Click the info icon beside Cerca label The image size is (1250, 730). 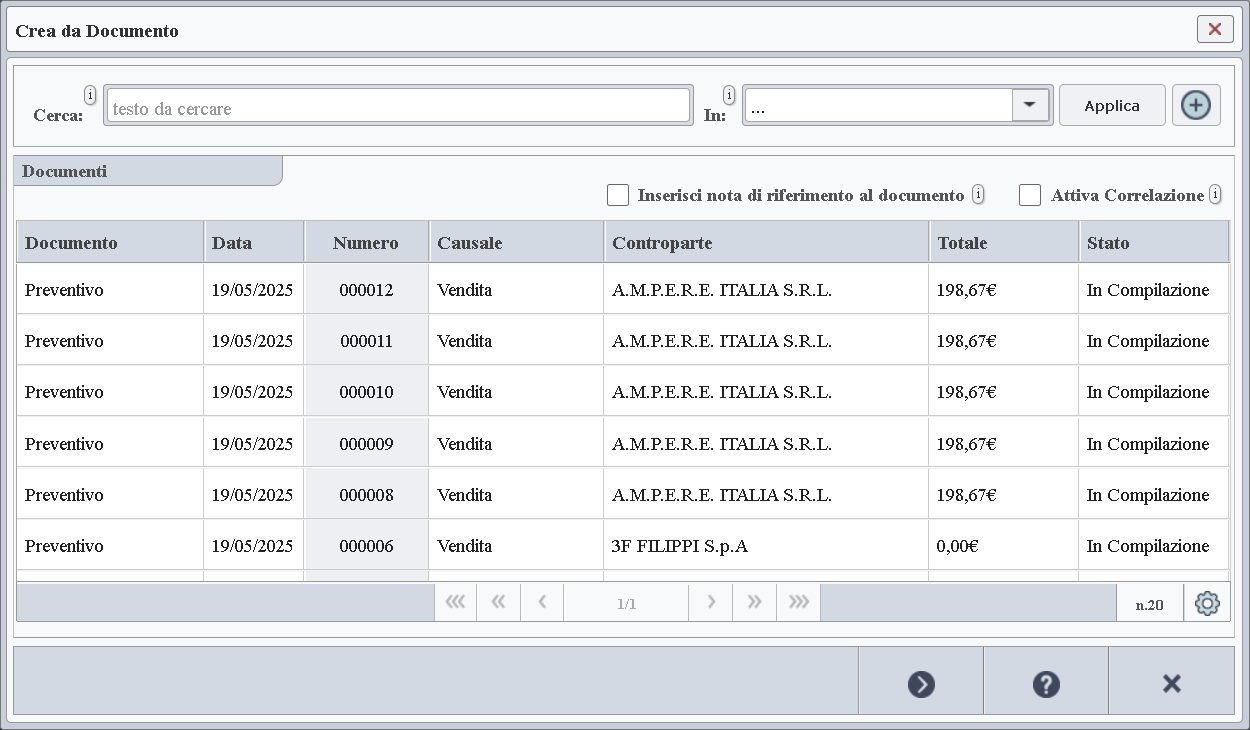point(90,95)
